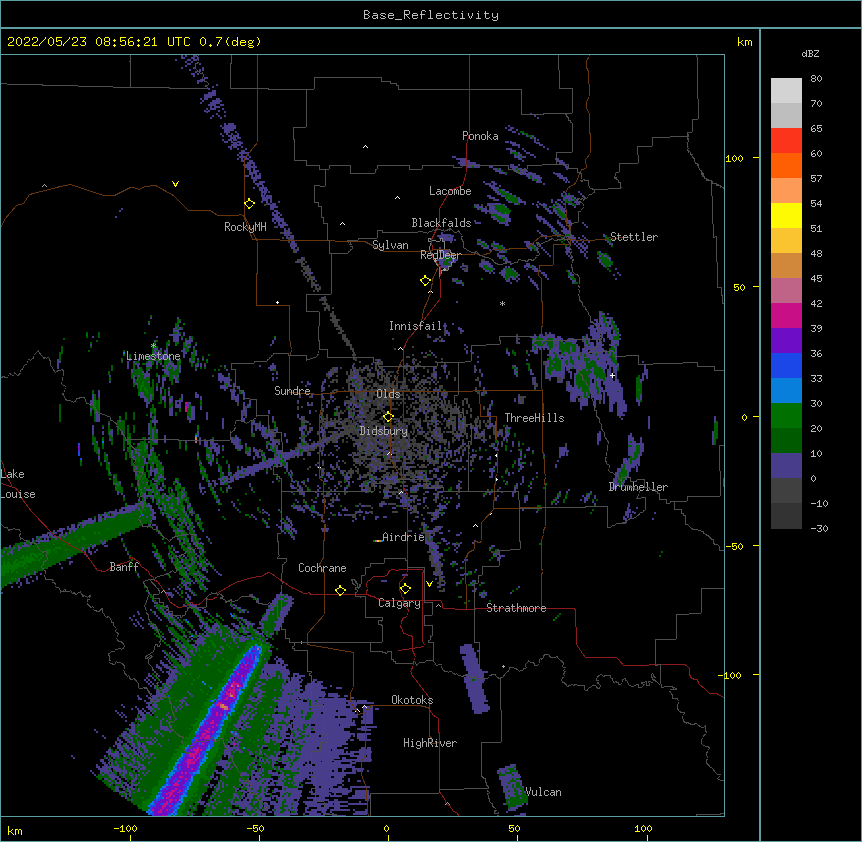
Task: Click the 0 label on the bottom axis
Action: tap(386, 828)
